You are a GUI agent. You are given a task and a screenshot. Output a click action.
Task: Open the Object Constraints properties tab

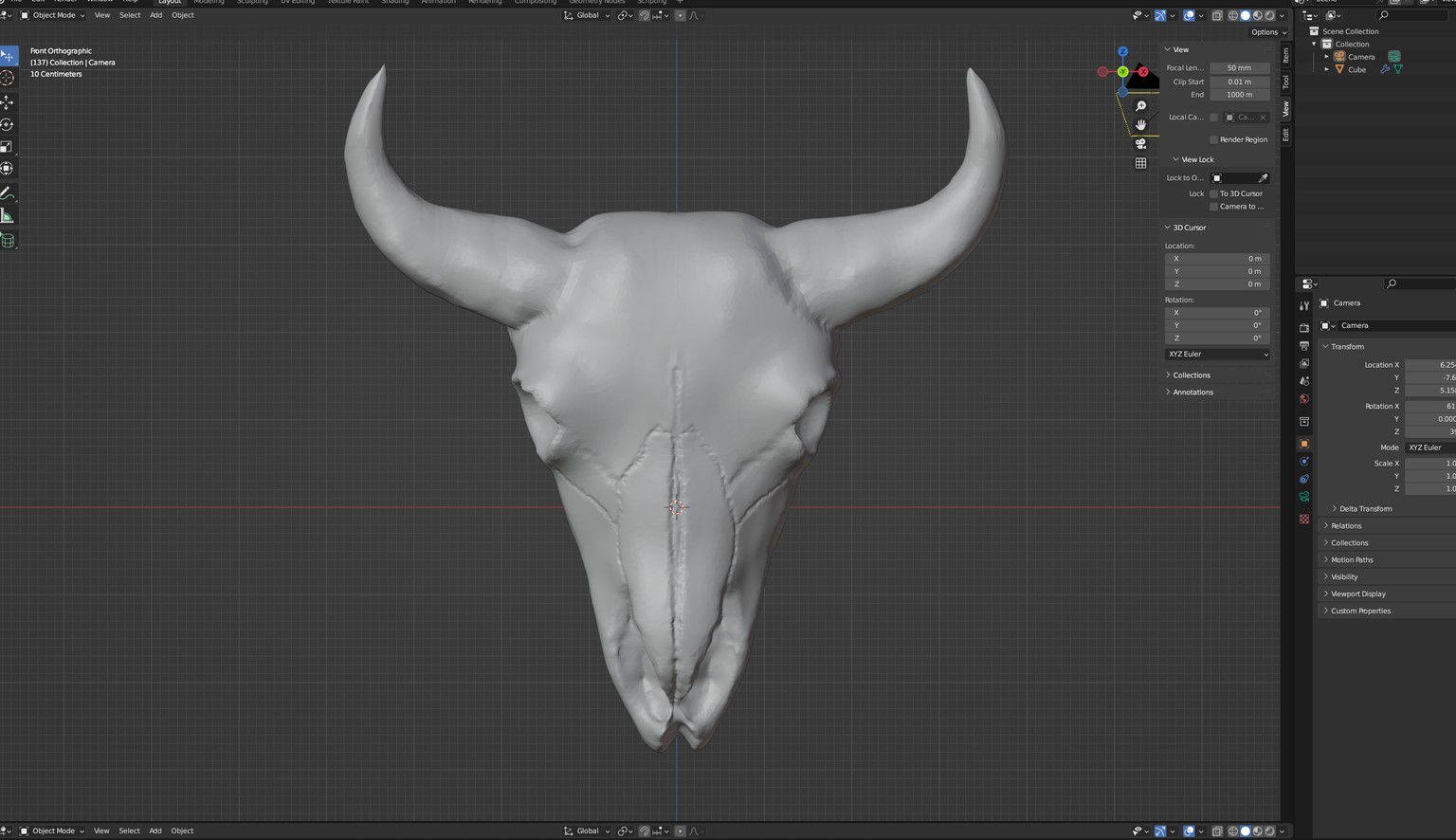[1304, 480]
